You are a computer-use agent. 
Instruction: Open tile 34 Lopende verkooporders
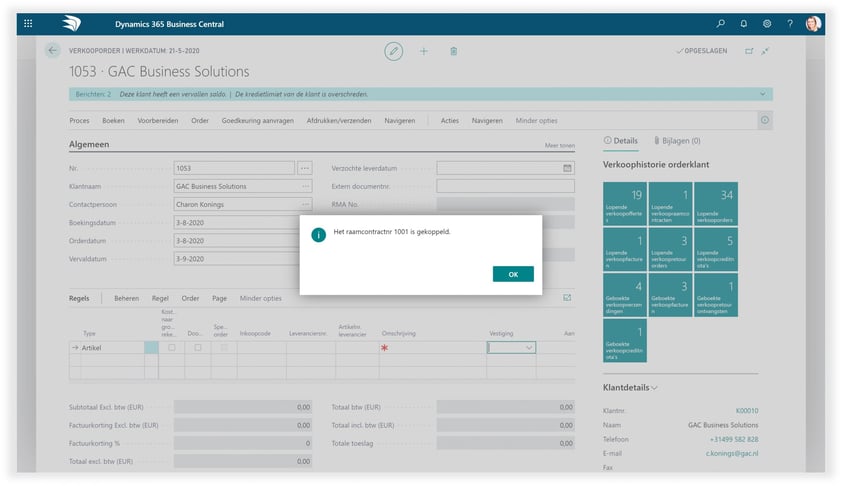point(716,204)
